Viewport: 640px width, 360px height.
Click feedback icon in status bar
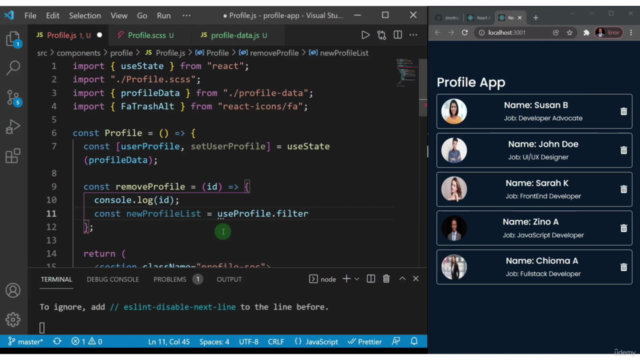[x=396, y=342]
